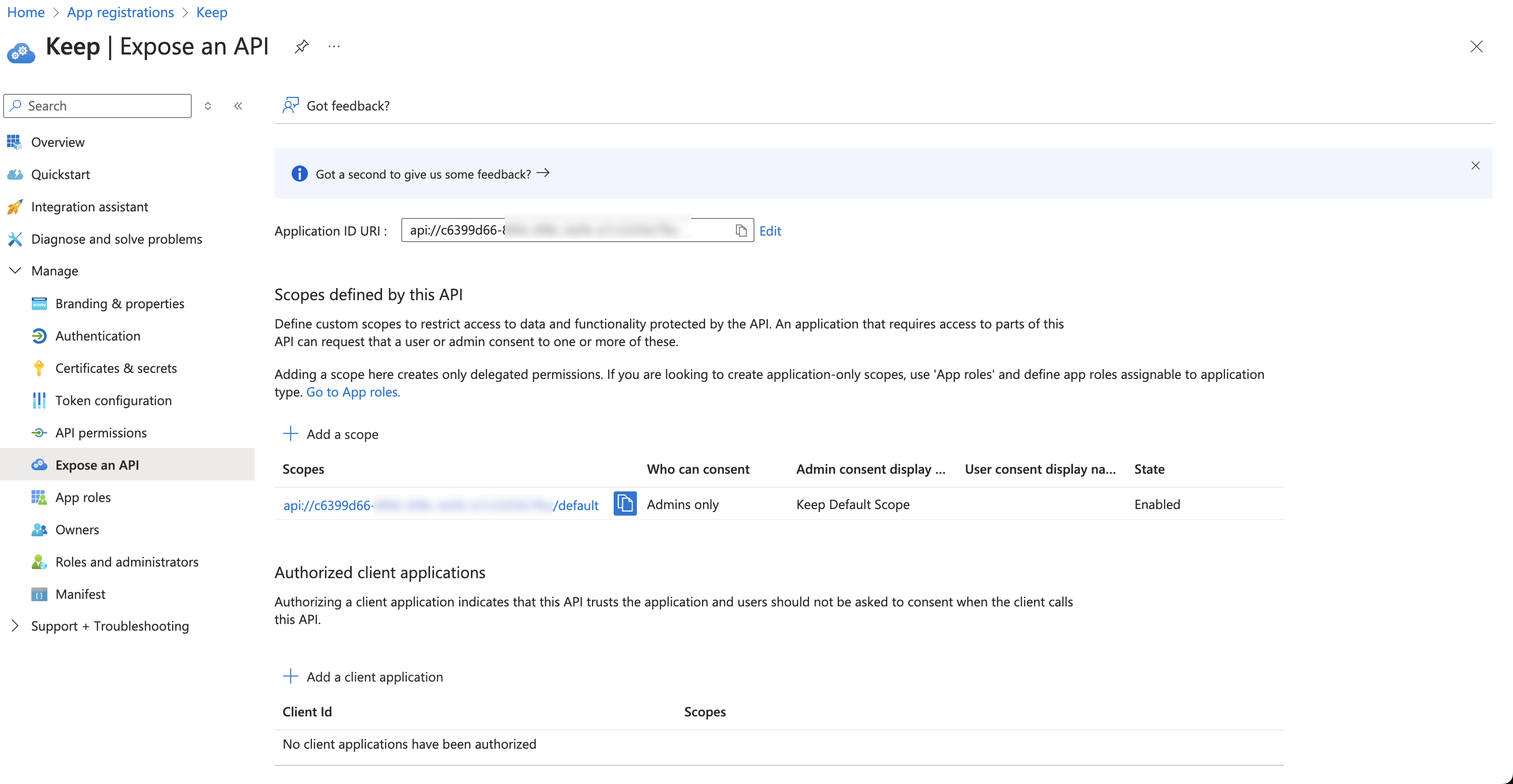Click the State column header
The image size is (1513, 784).
coord(1149,469)
